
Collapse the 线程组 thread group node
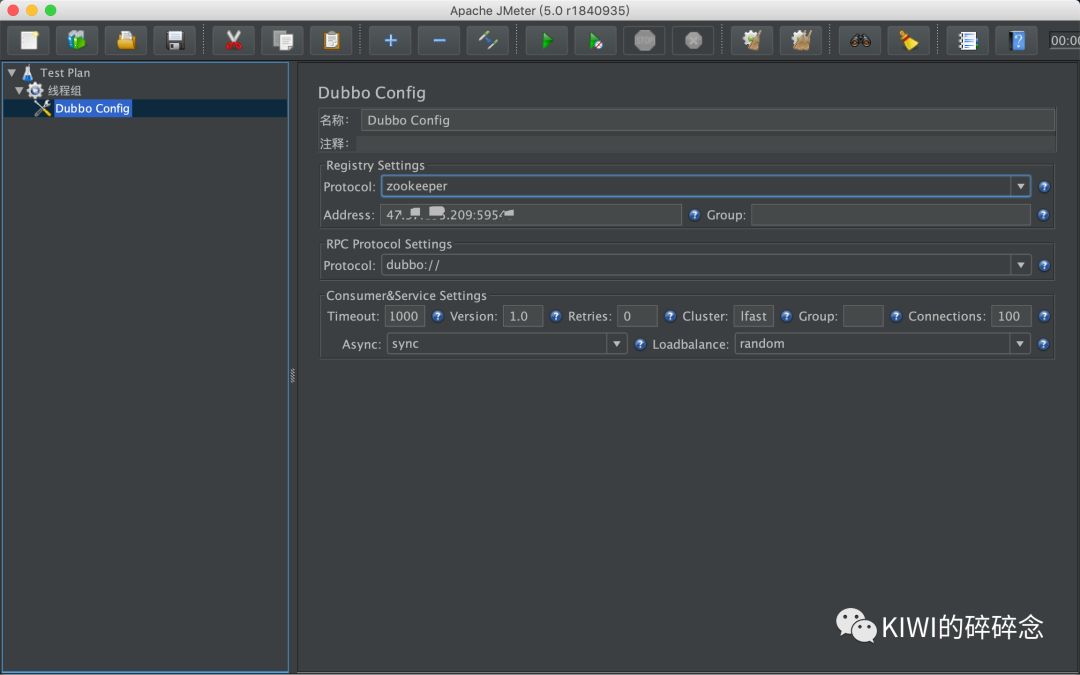[19, 90]
